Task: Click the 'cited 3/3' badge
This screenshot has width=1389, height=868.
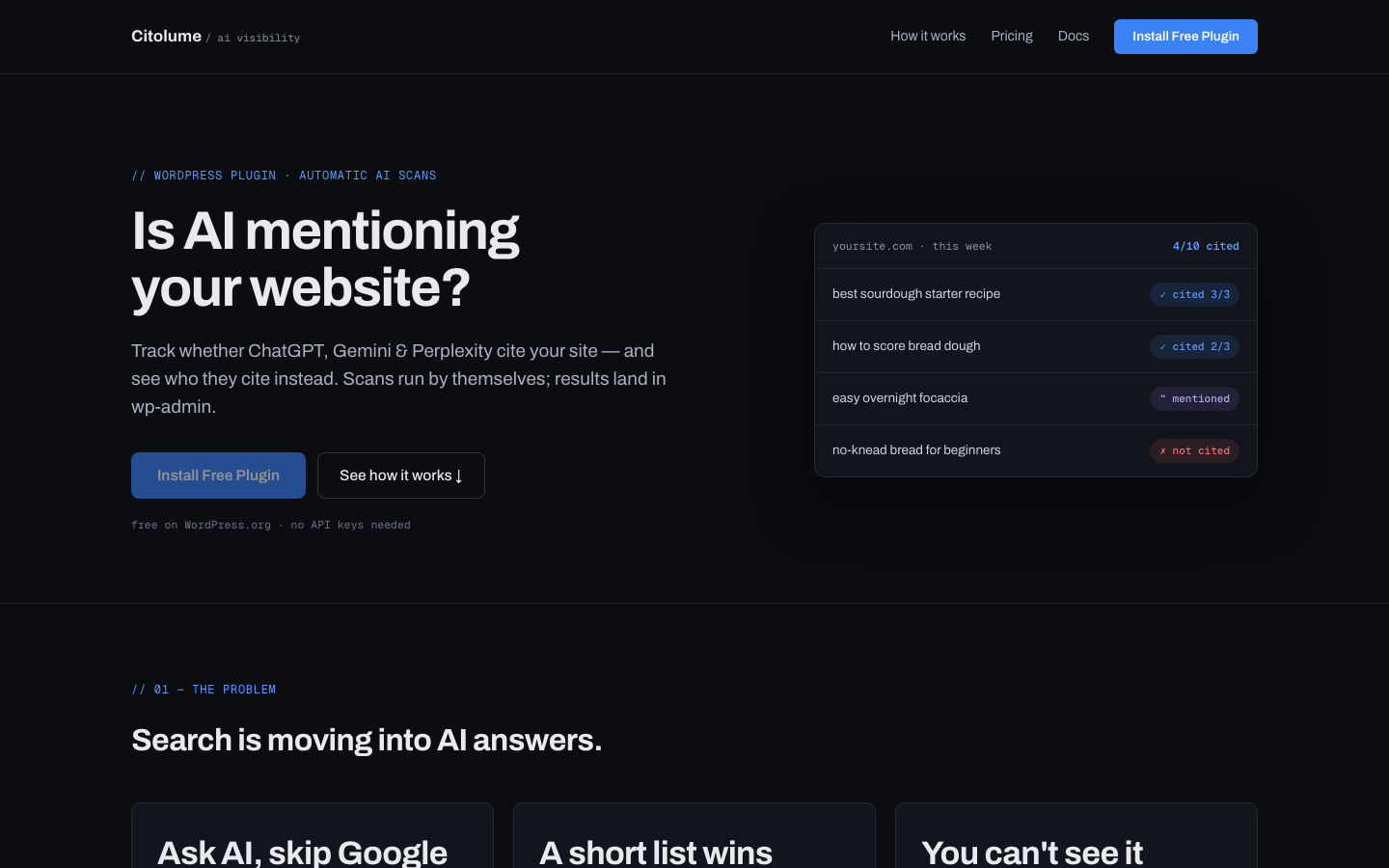Action: tap(1194, 294)
